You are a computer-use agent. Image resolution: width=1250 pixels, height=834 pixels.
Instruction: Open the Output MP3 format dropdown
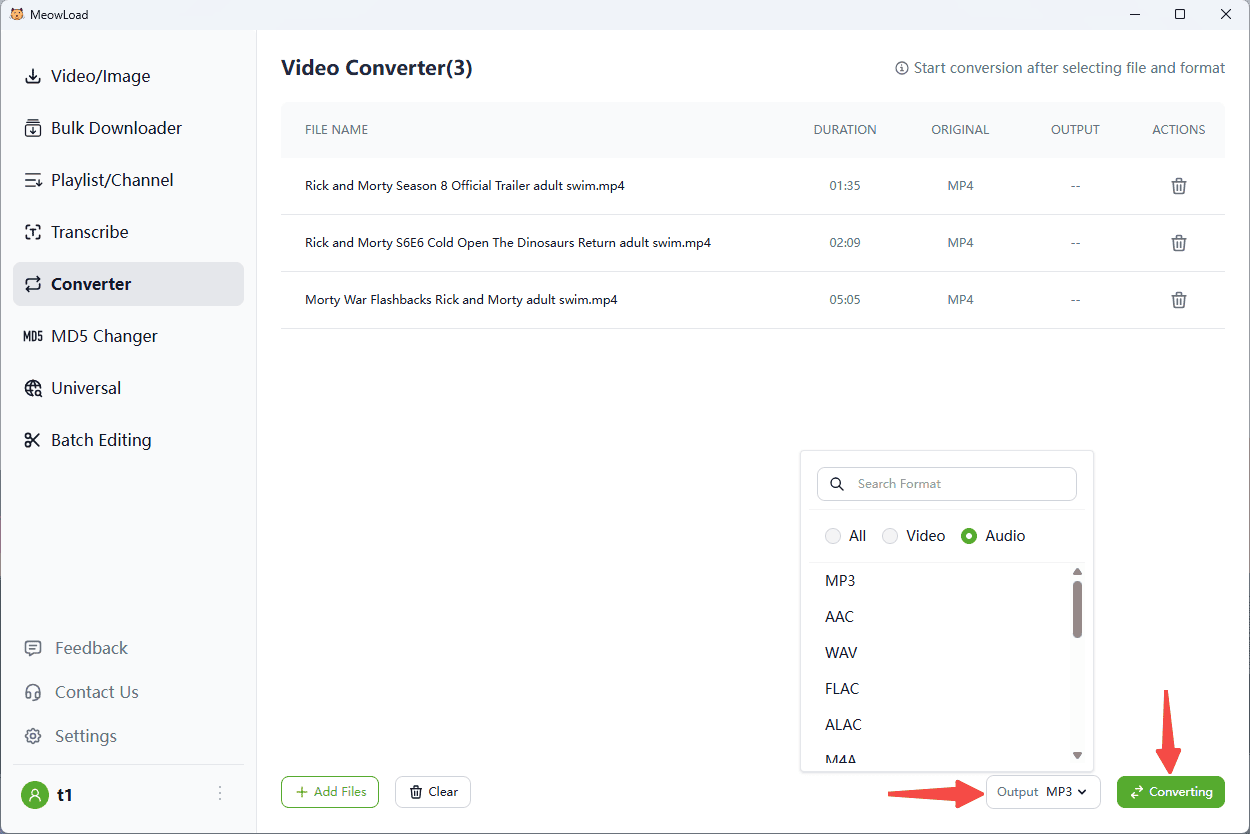point(1043,792)
